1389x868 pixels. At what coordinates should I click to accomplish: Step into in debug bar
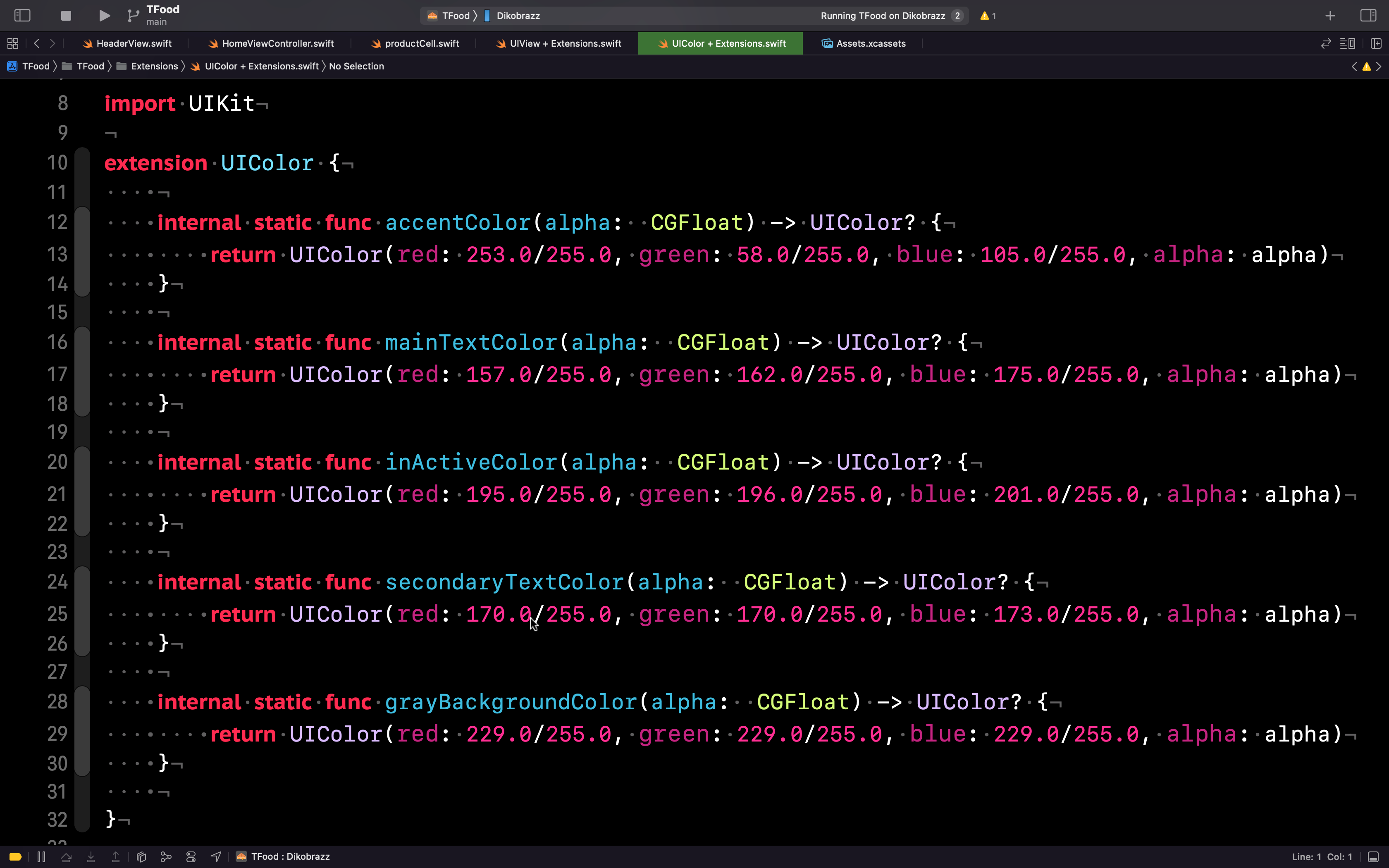pyautogui.click(x=91, y=856)
